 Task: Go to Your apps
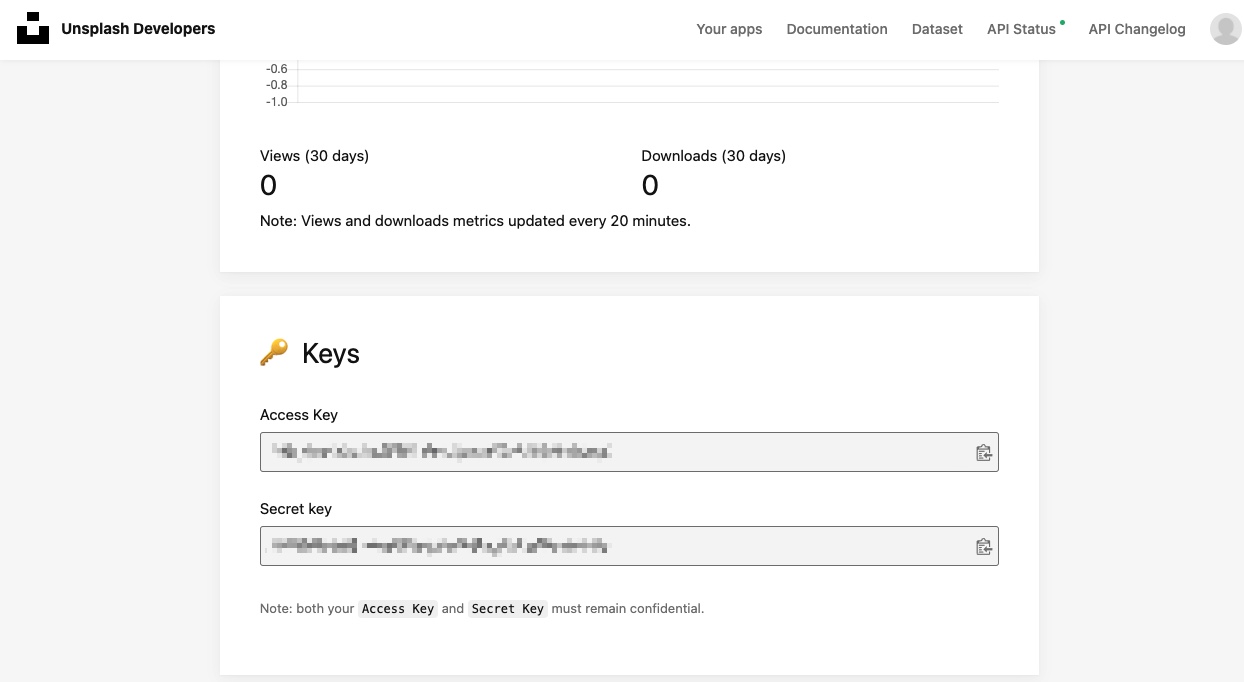[729, 29]
